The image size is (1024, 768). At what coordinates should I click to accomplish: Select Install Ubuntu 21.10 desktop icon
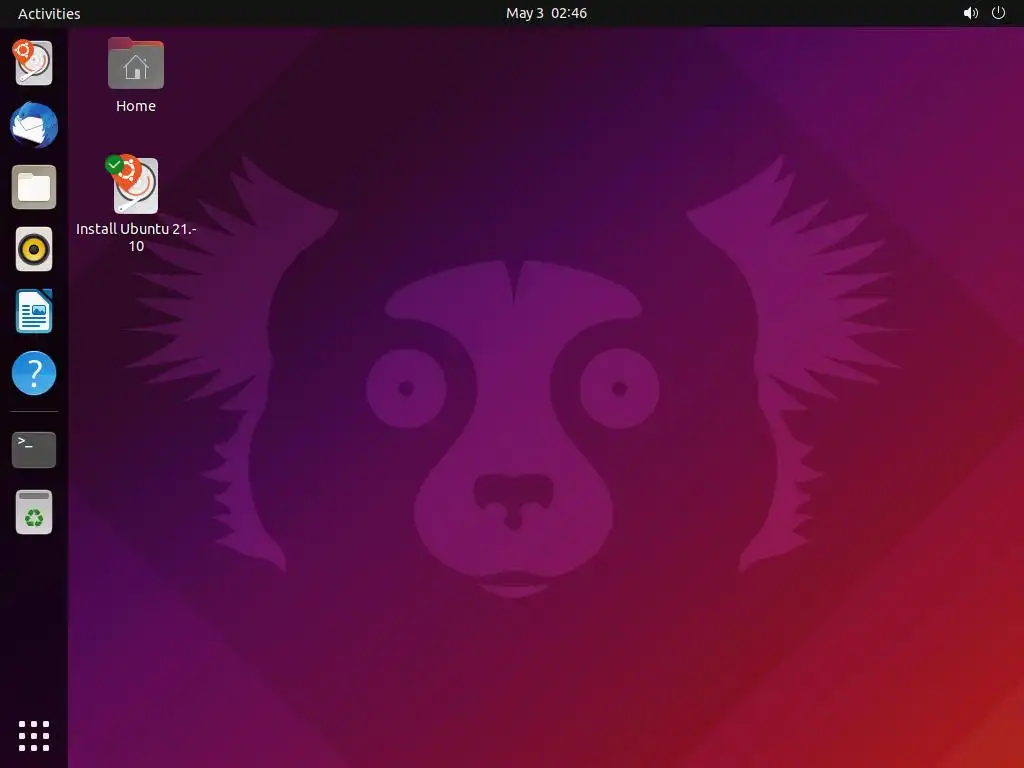point(133,185)
